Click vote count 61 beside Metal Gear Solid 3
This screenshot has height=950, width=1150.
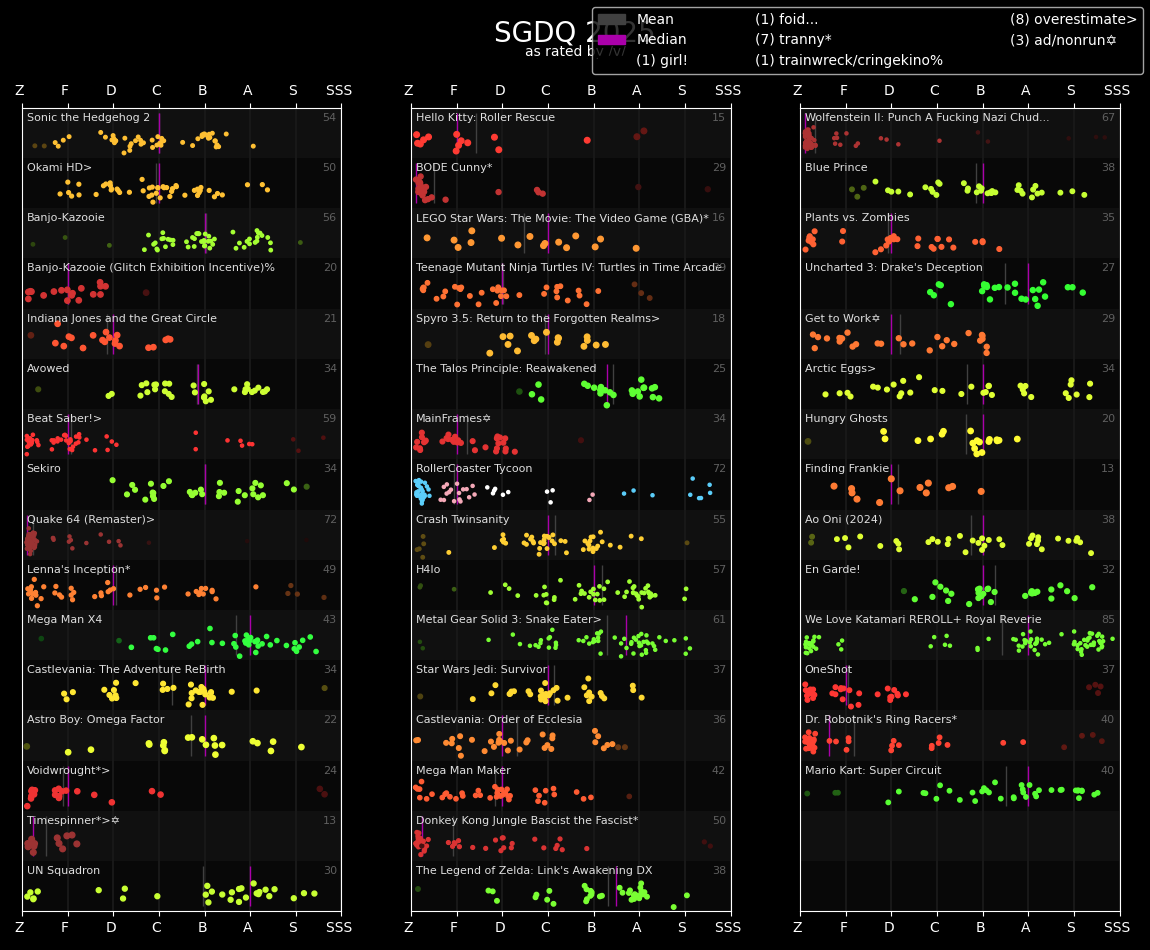click(719, 619)
